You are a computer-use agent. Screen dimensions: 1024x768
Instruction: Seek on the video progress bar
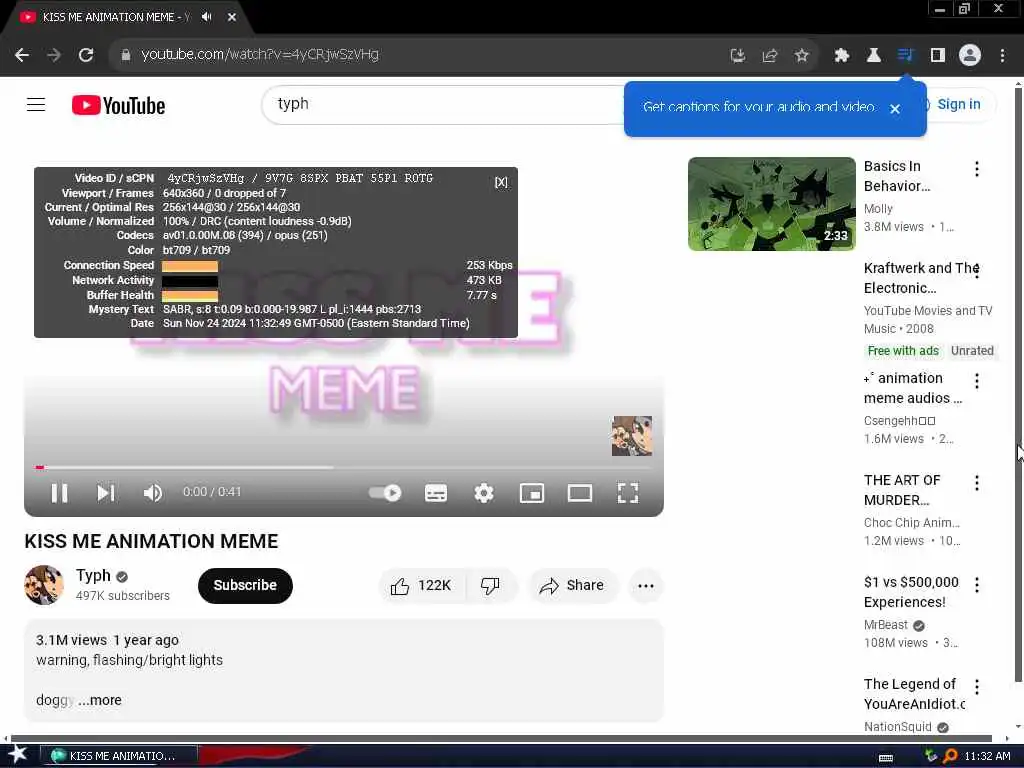344,467
